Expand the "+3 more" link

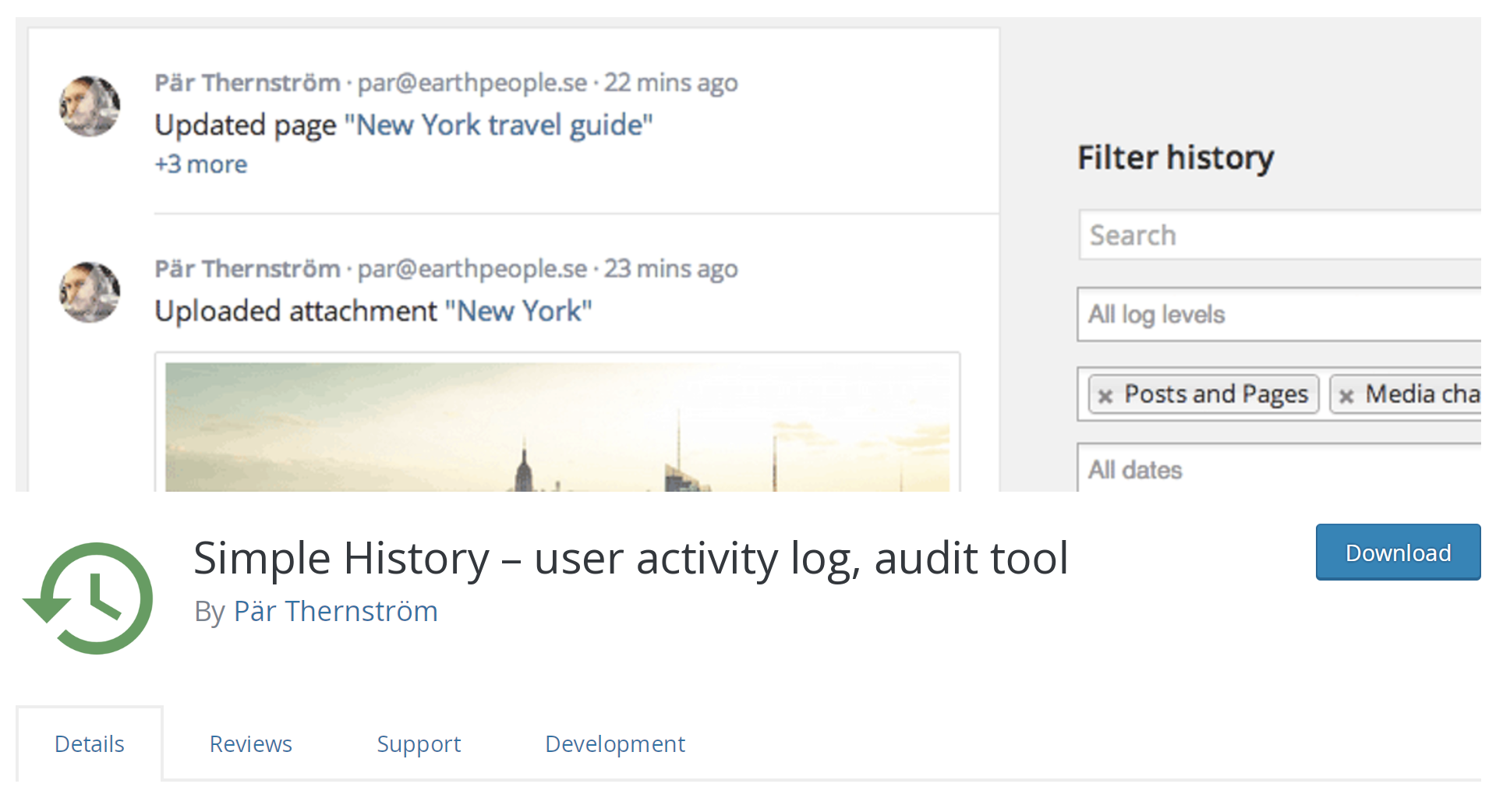pos(200,164)
